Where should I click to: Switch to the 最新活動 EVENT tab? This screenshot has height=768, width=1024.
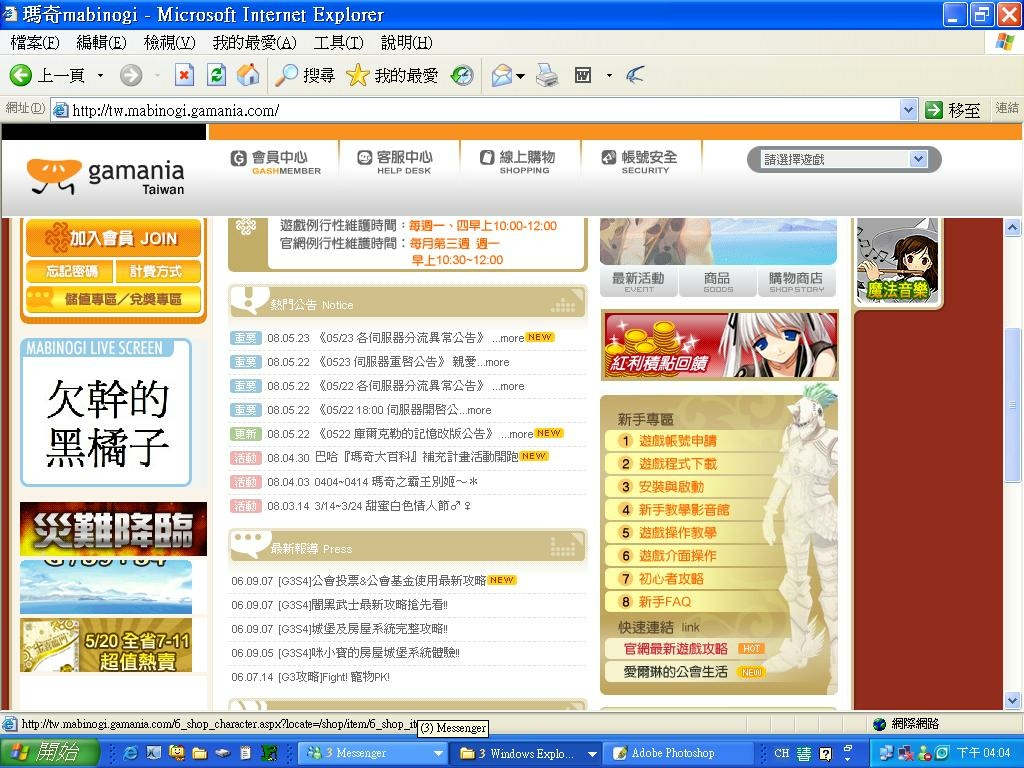[x=639, y=282]
